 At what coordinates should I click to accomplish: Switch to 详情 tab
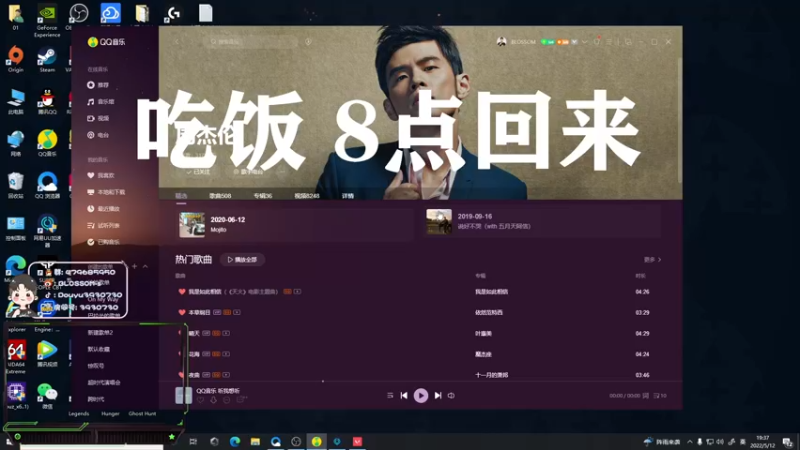(348, 196)
